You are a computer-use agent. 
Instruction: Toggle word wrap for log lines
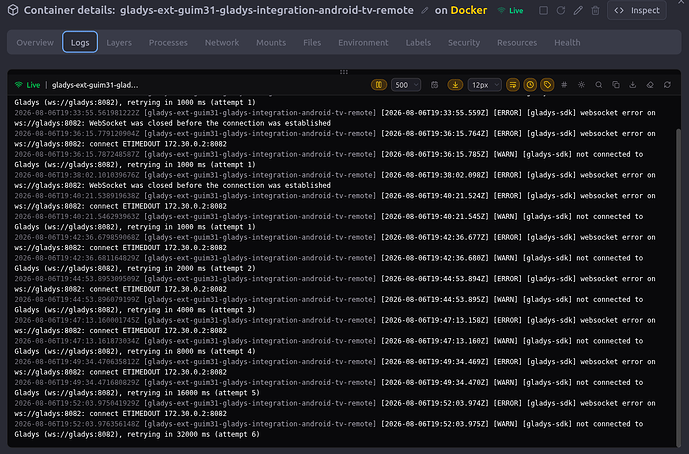[x=513, y=85]
